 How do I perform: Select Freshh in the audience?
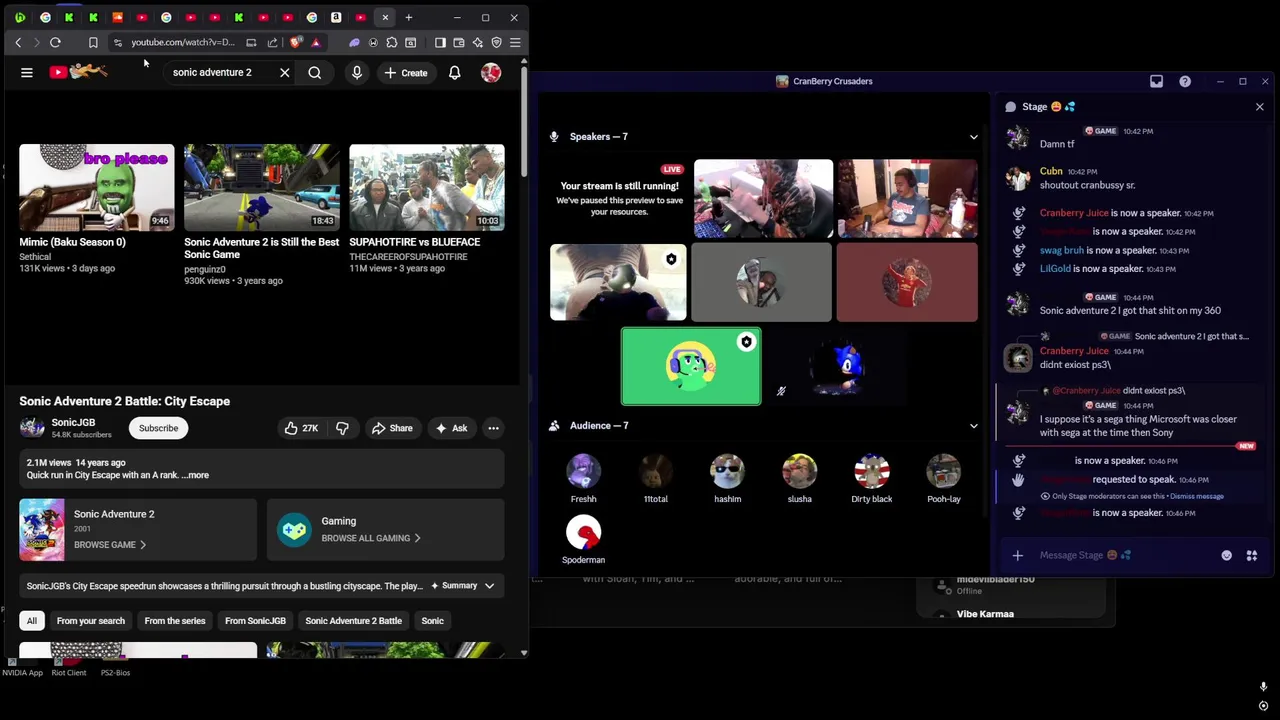[583, 478]
